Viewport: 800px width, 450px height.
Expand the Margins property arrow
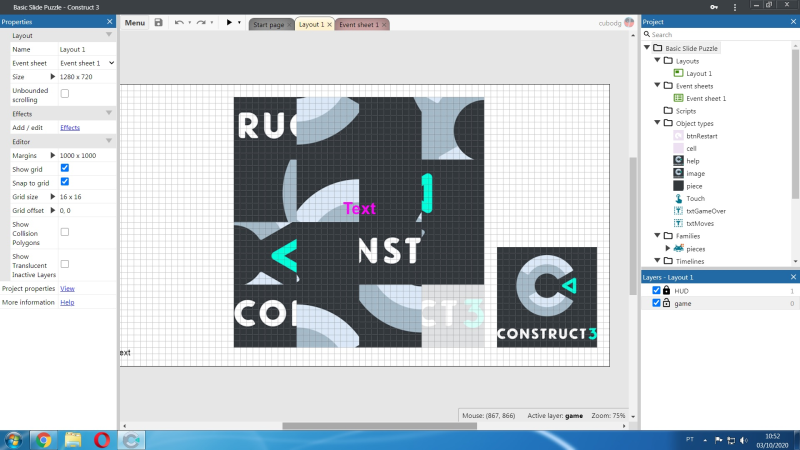[x=53, y=155]
